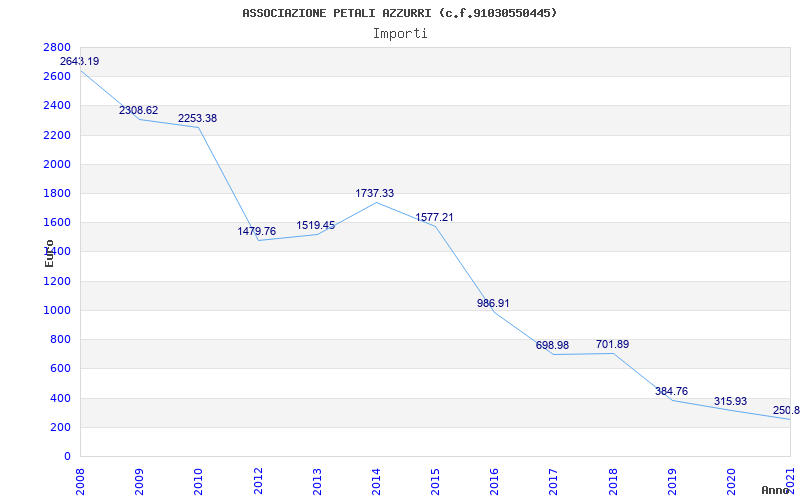Click the 2010 x-axis year label
800x500 pixels.
(198, 482)
